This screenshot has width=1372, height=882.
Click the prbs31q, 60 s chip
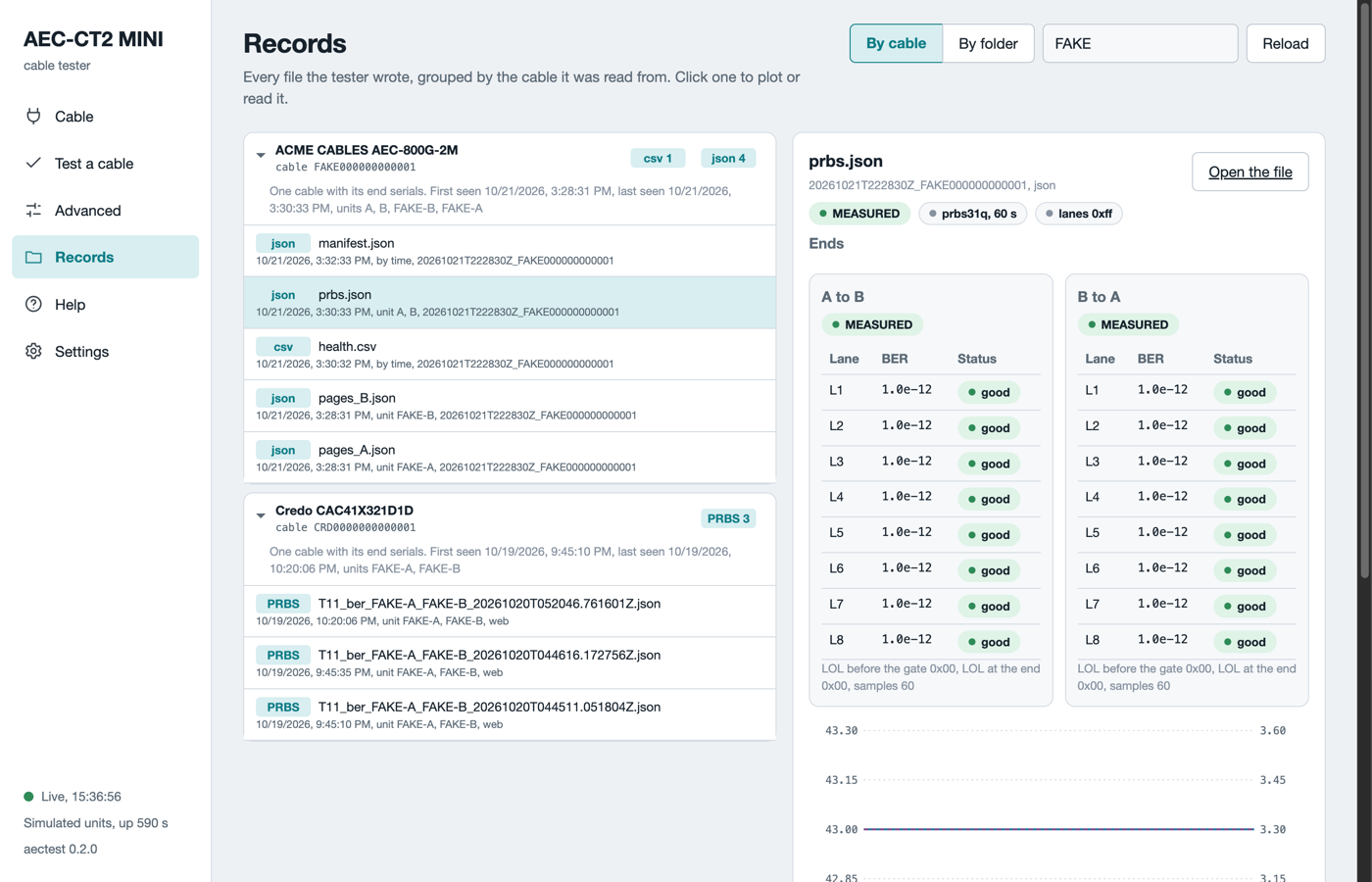[x=972, y=214]
